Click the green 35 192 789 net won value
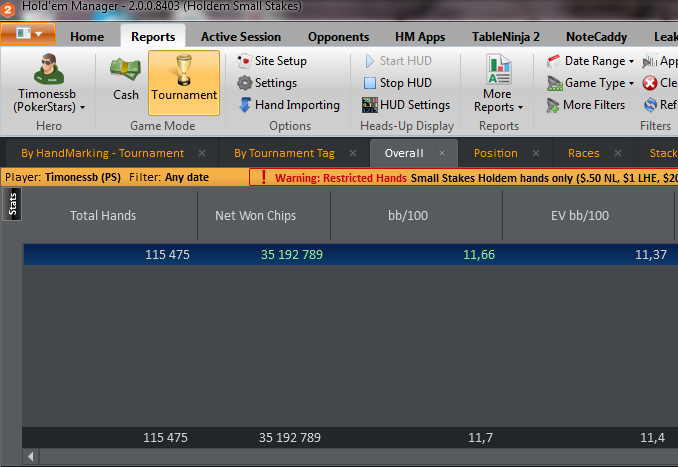Viewport: 678px width, 467px height. [x=291, y=254]
